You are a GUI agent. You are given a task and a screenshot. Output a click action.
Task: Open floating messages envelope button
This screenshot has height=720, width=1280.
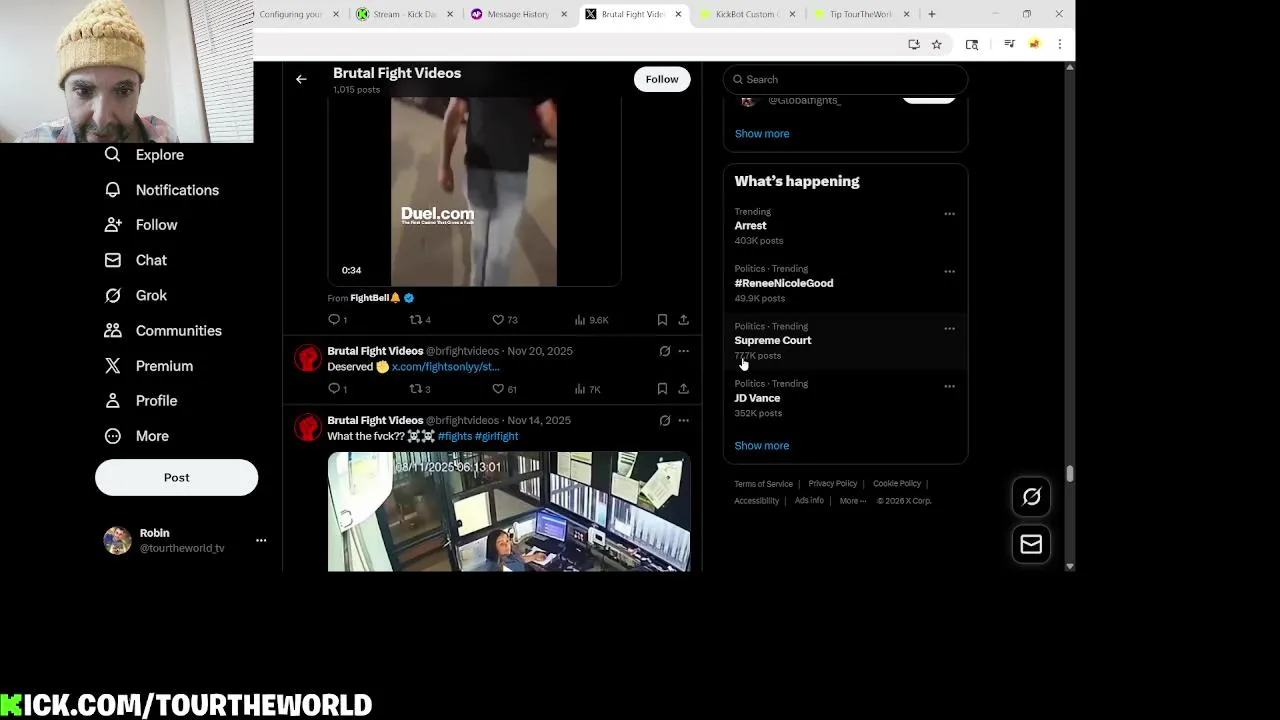pyautogui.click(x=1031, y=544)
